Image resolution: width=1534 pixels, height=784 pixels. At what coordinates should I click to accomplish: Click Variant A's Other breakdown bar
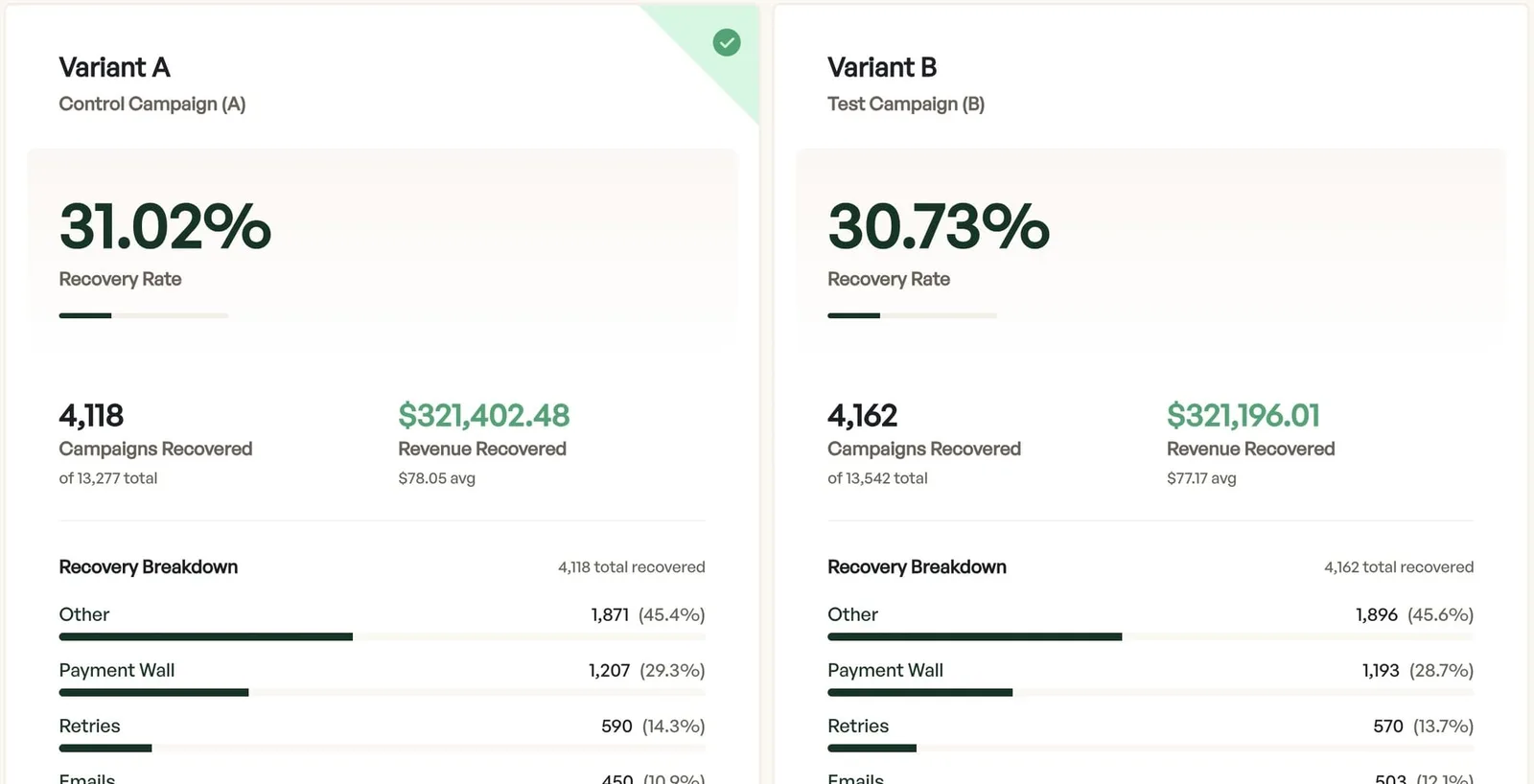[382, 636]
